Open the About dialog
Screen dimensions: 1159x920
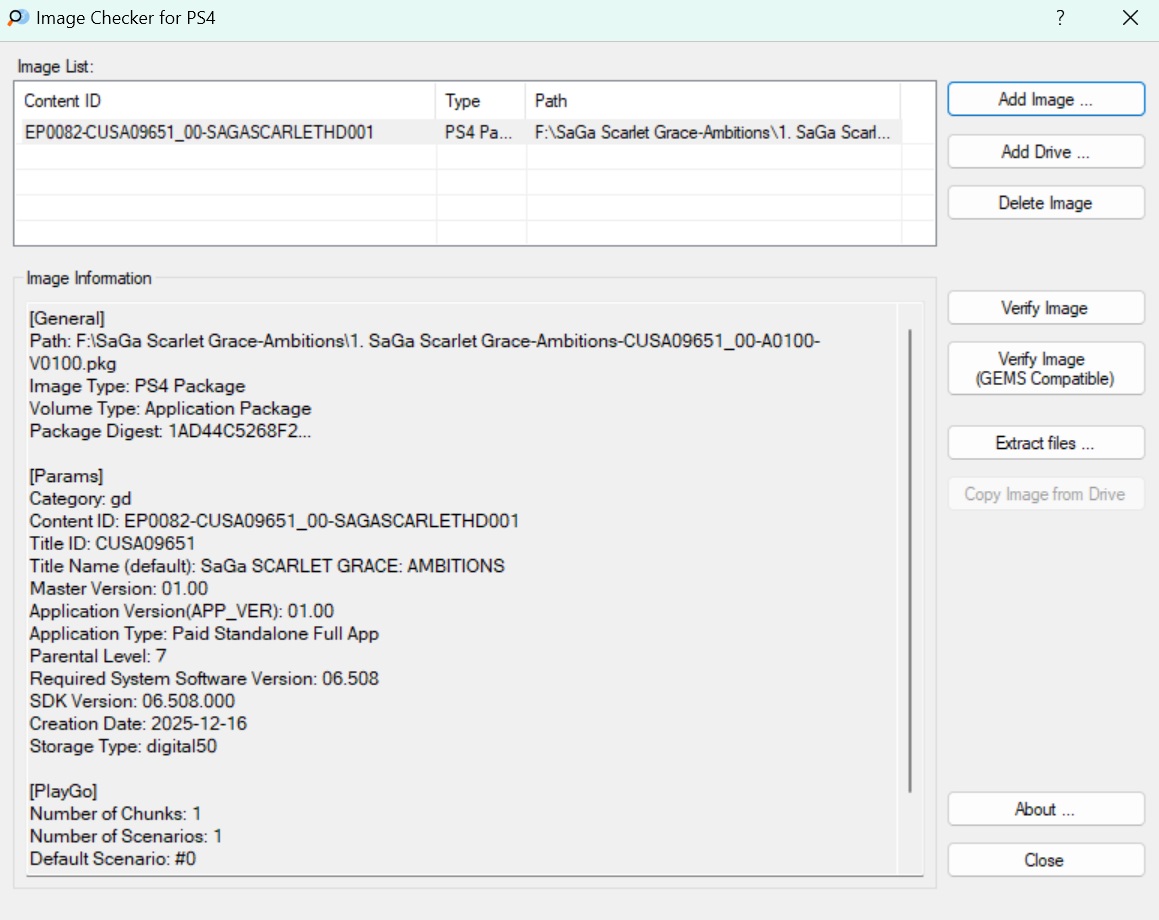click(x=1045, y=809)
